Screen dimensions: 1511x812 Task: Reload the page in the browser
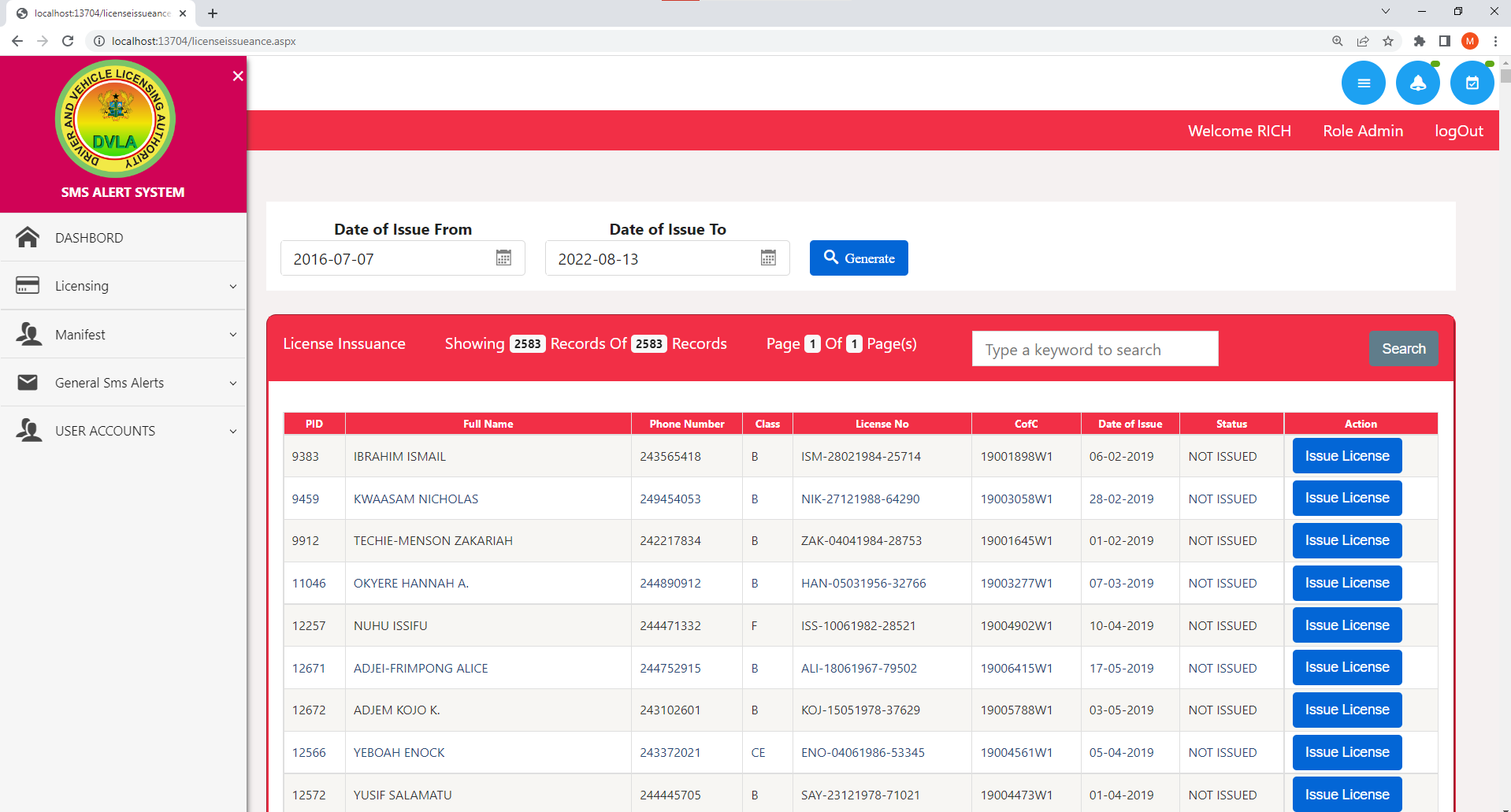point(68,41)
